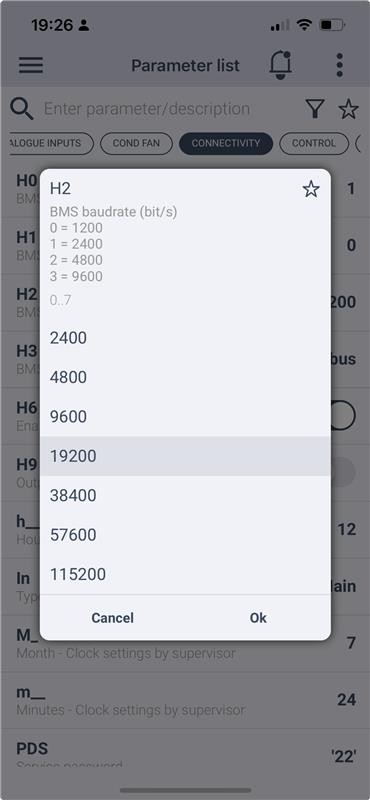
Task: Open the three-dot overflow menu
Action: tap(339, 65)
